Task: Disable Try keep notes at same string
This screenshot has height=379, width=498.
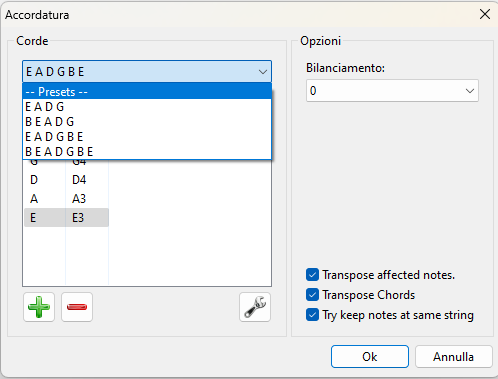Action: pyautogui.click(x=312, y=315)
